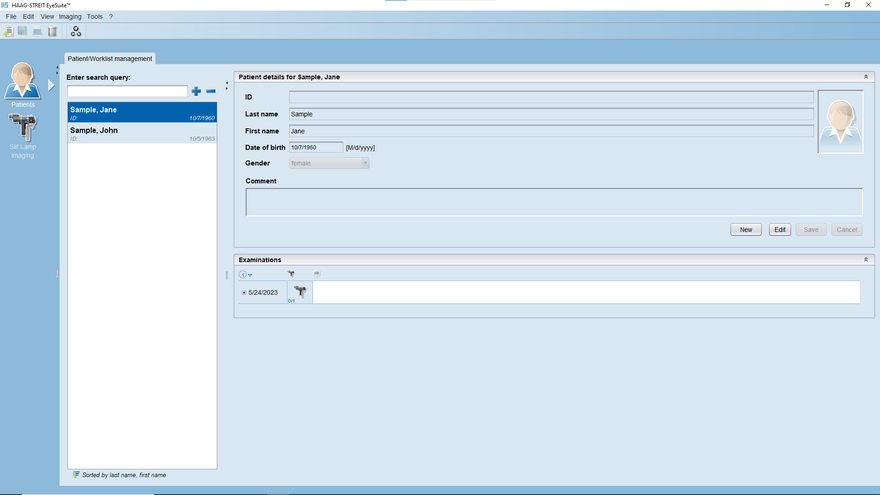Open the Tools menu
This screenshot has height=495, width=880.
click(94, 17)
